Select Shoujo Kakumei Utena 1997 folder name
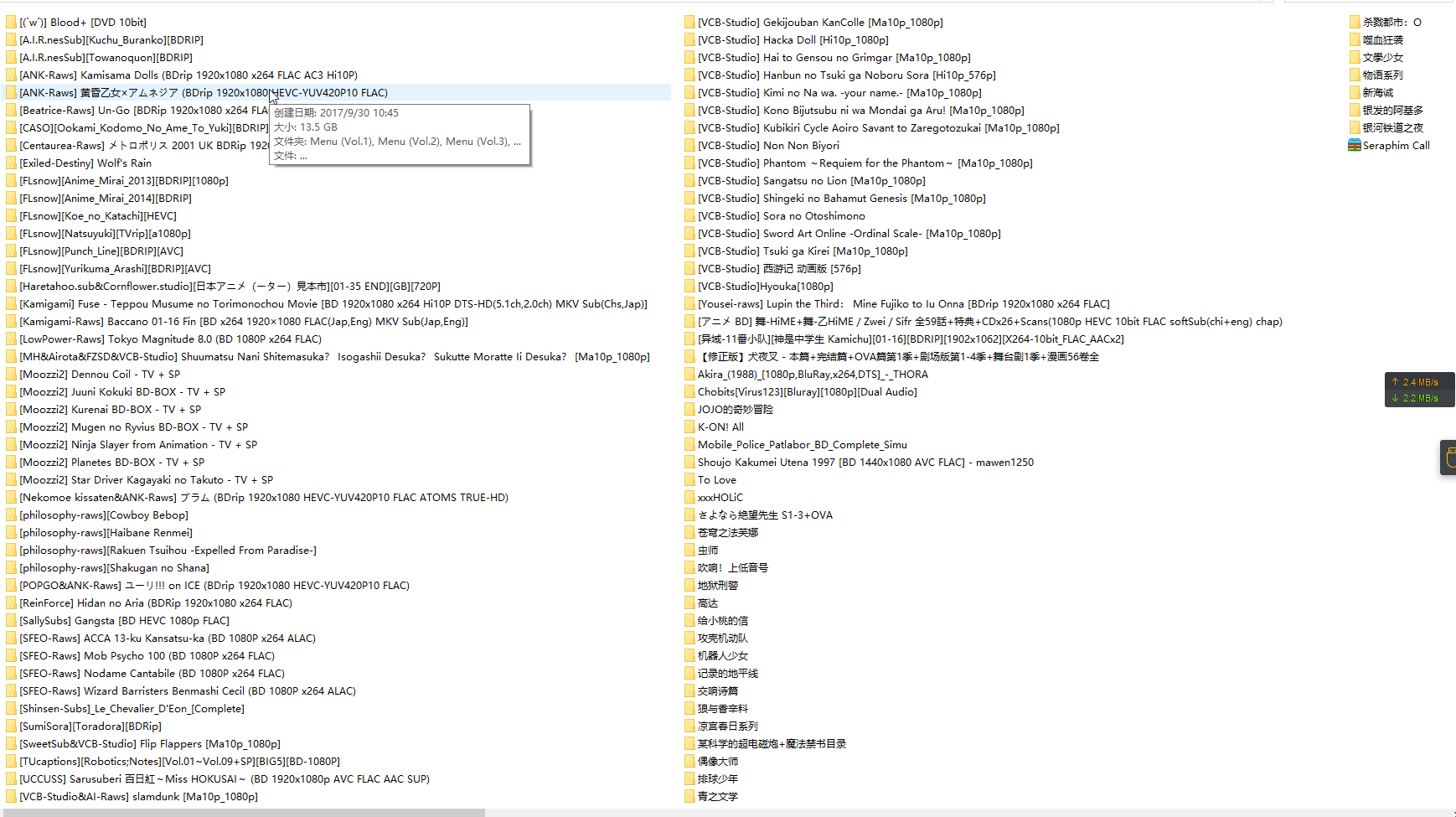The width and height of the screenshot is (1456, 817). pos(866,463)
